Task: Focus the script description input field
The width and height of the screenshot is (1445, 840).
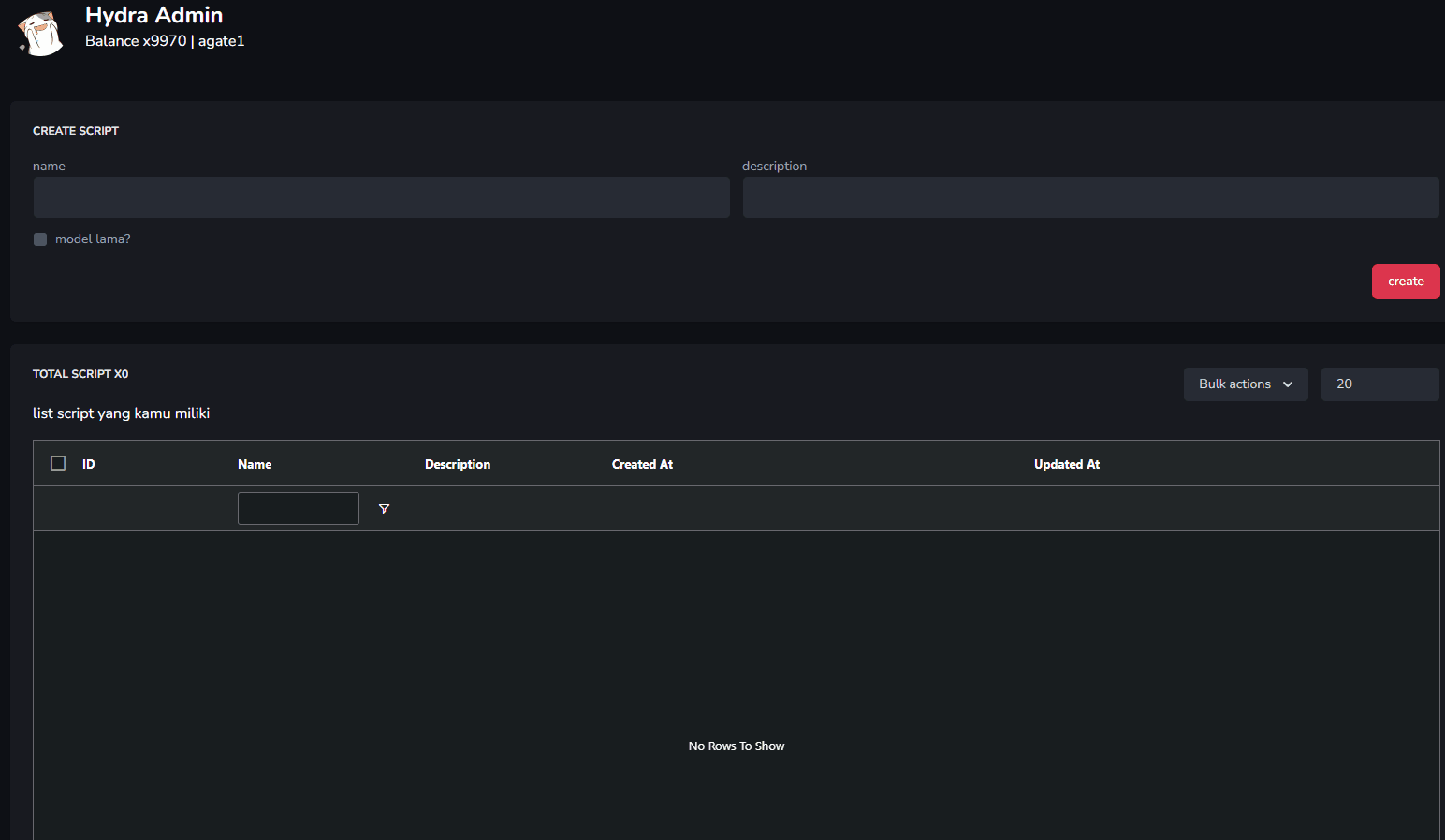Action: click(1090, 197)
